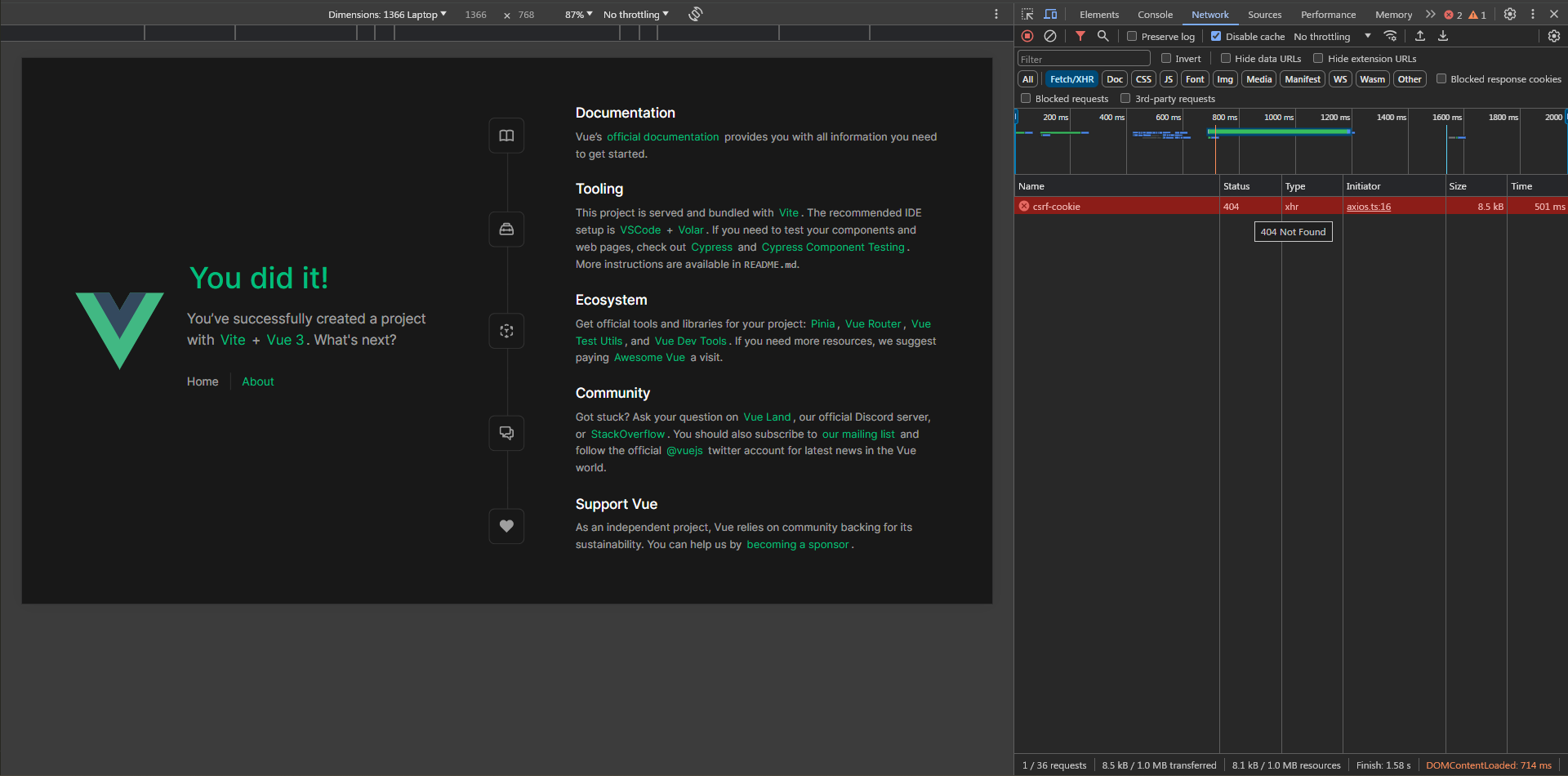Screen dimensions: 1568x776
Task: Export HAR with the download icon
Action: pos(1443,36)
